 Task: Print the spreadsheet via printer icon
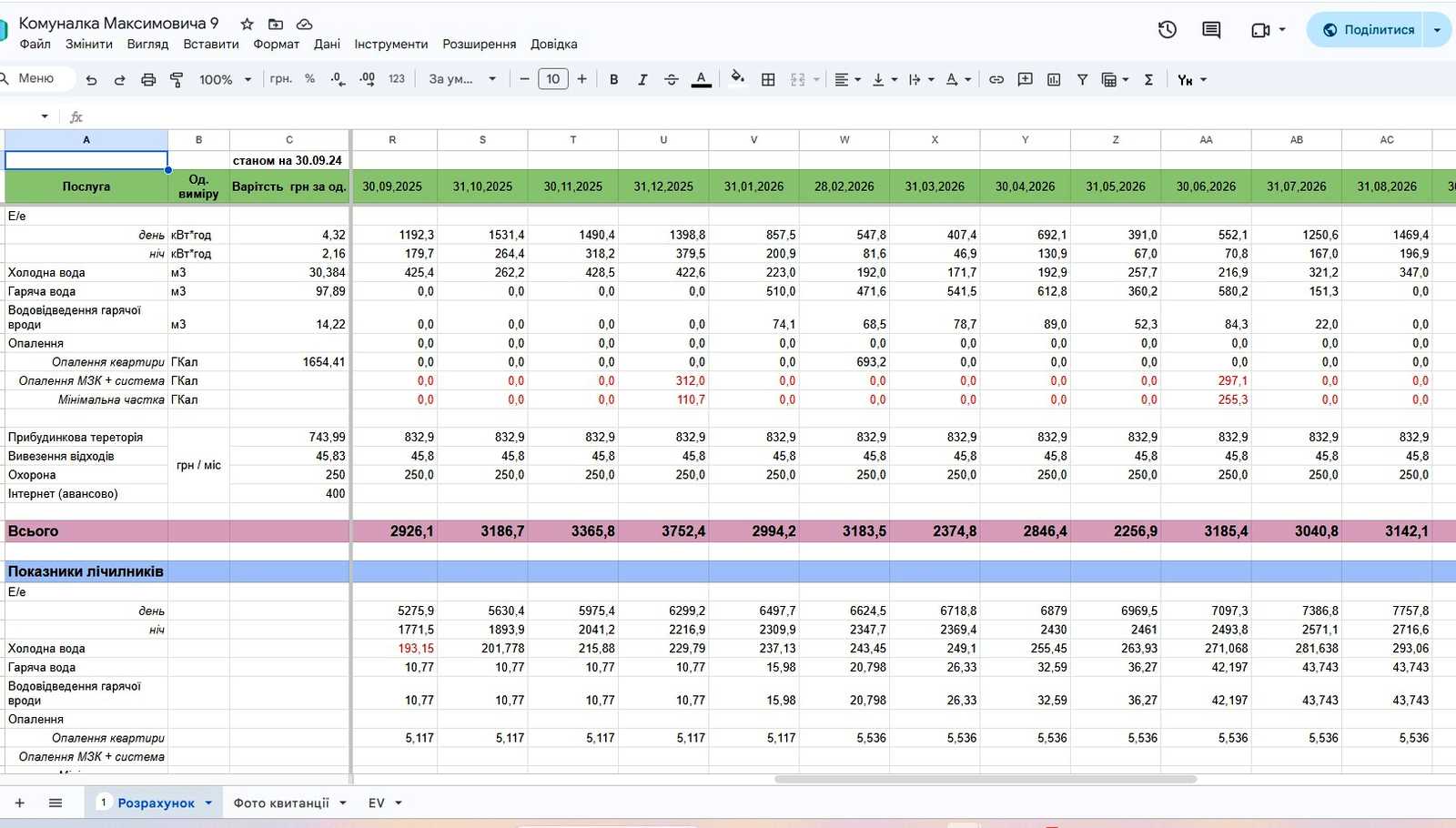point(148,80)
